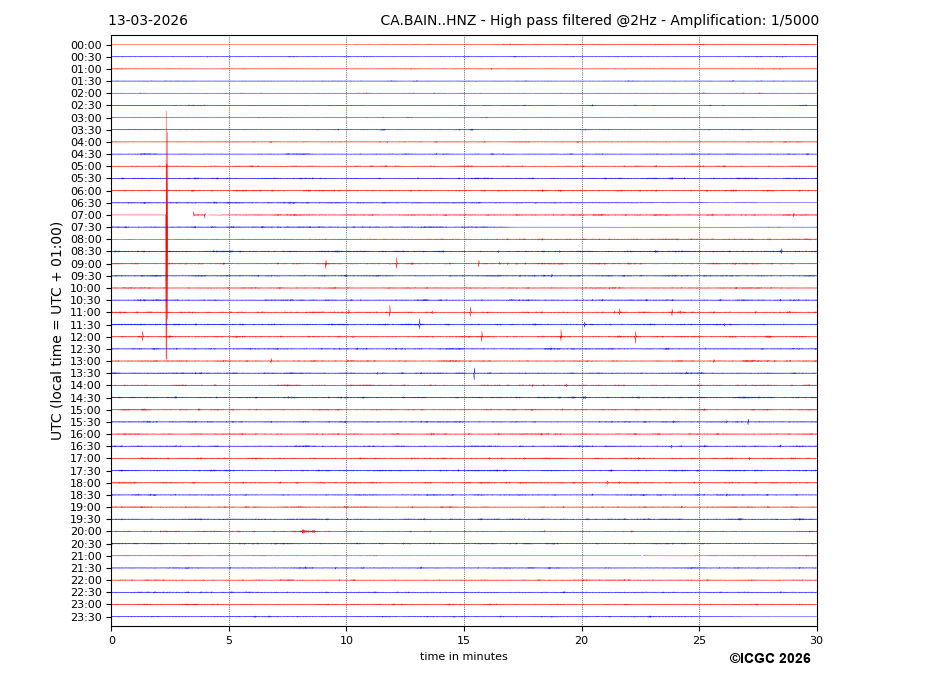This screenshot has width=927, height=696.
Task: Click the large red vertical seismic spike
Action: pos(166,240)
